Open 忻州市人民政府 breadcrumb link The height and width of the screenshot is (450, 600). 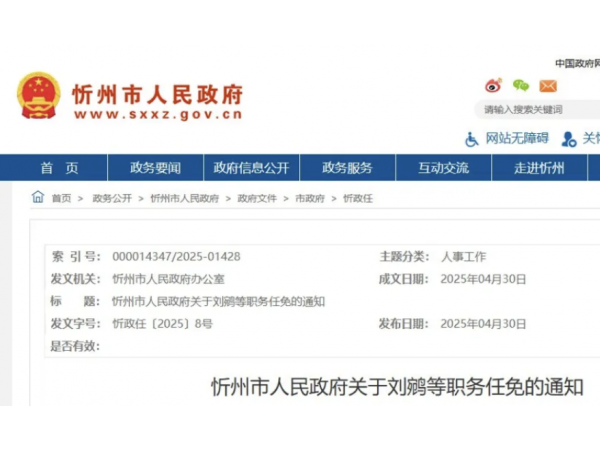coord(184,199)
